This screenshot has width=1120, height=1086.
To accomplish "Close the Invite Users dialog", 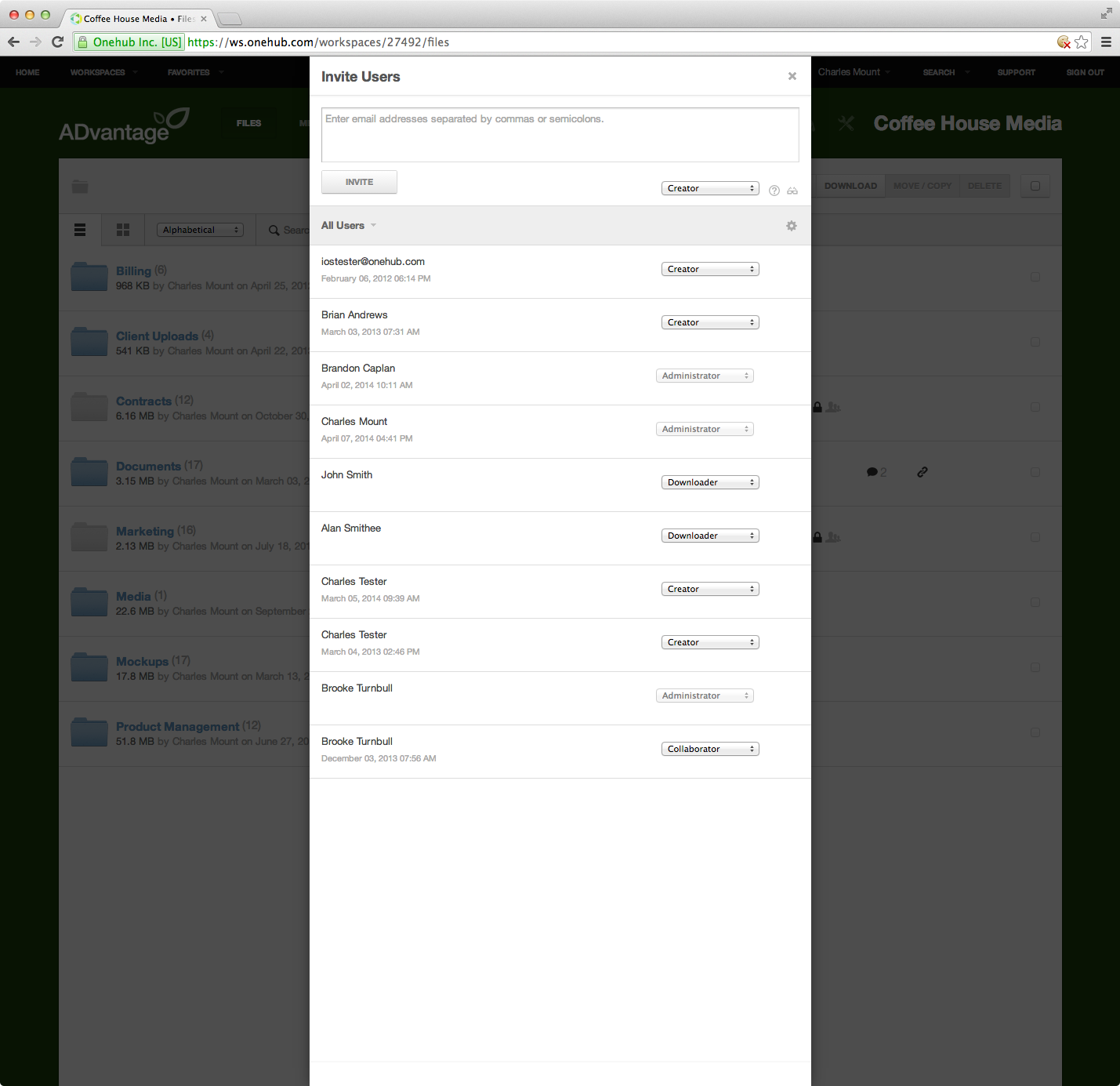I will coord(792,76).
